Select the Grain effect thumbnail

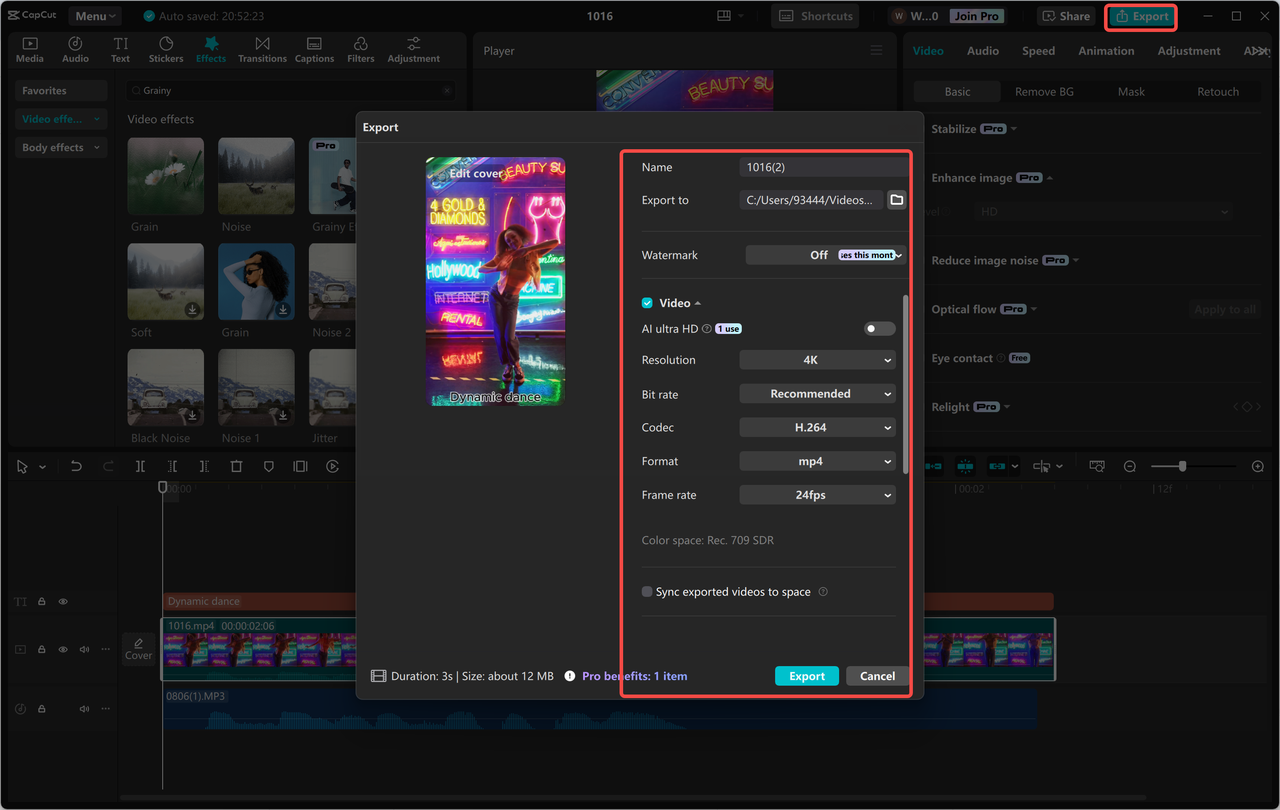165,176
